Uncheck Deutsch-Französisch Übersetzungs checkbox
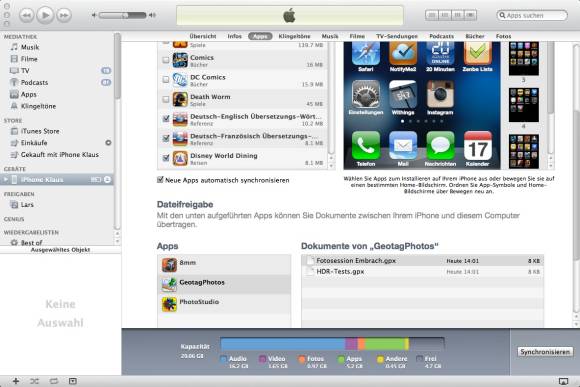 [x=166, y=138]
